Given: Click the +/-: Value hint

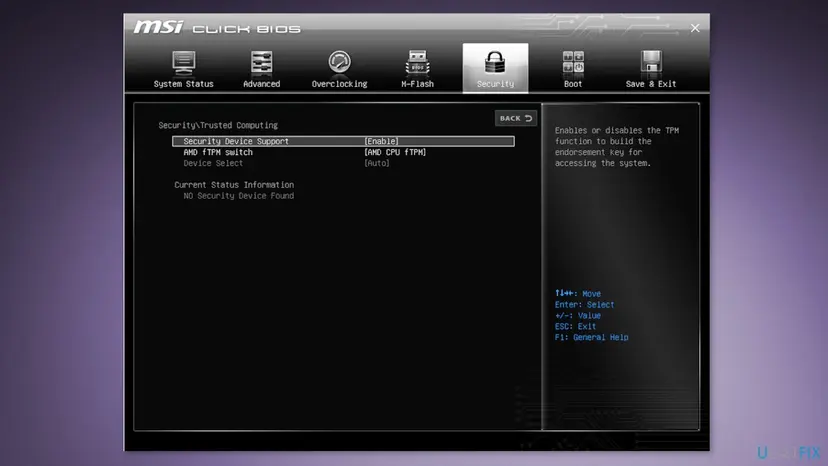Looking at the screenshot, I should [578, 315].
